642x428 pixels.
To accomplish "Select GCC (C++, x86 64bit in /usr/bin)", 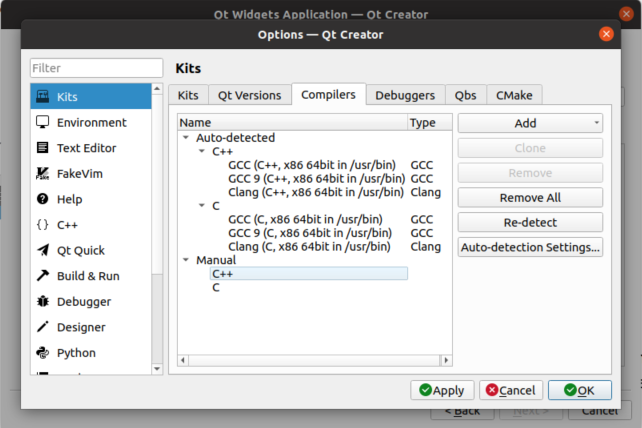I will (x=312, y=165).
